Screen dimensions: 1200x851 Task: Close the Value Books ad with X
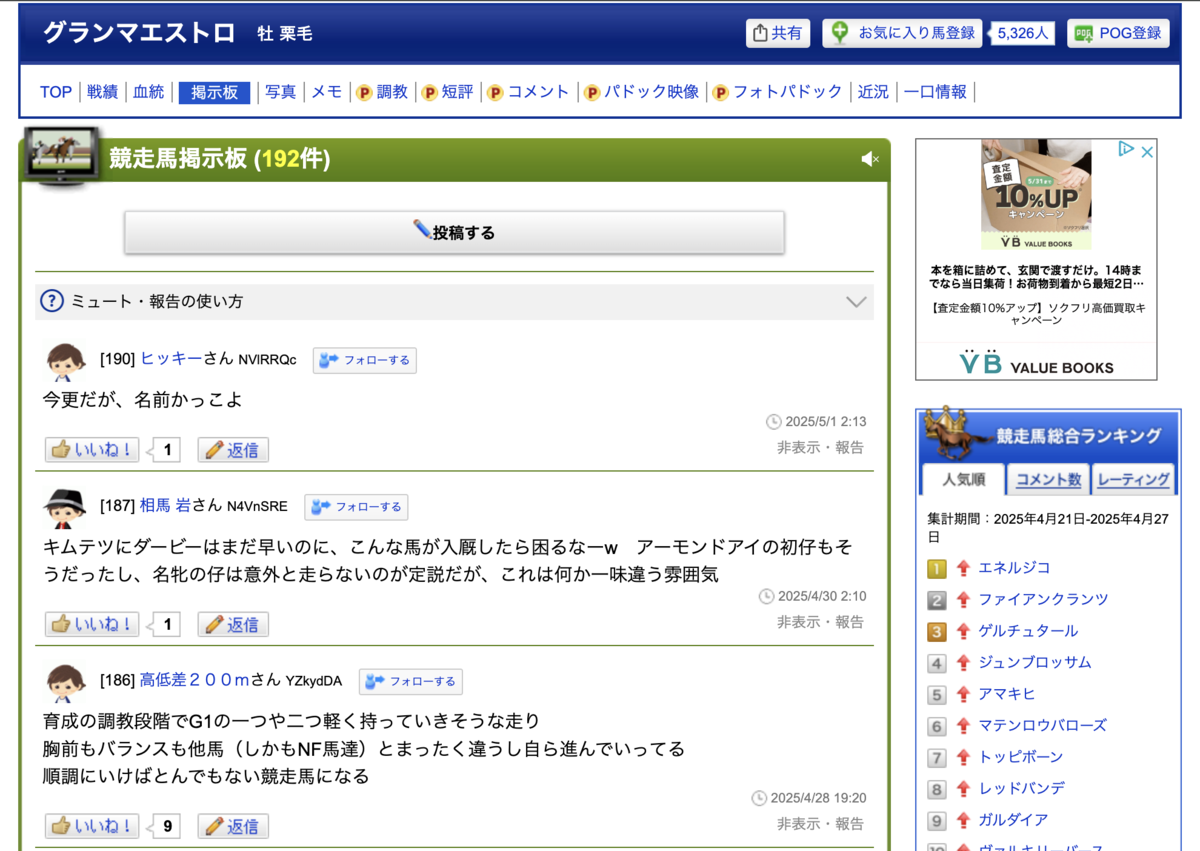[1148, 152]
